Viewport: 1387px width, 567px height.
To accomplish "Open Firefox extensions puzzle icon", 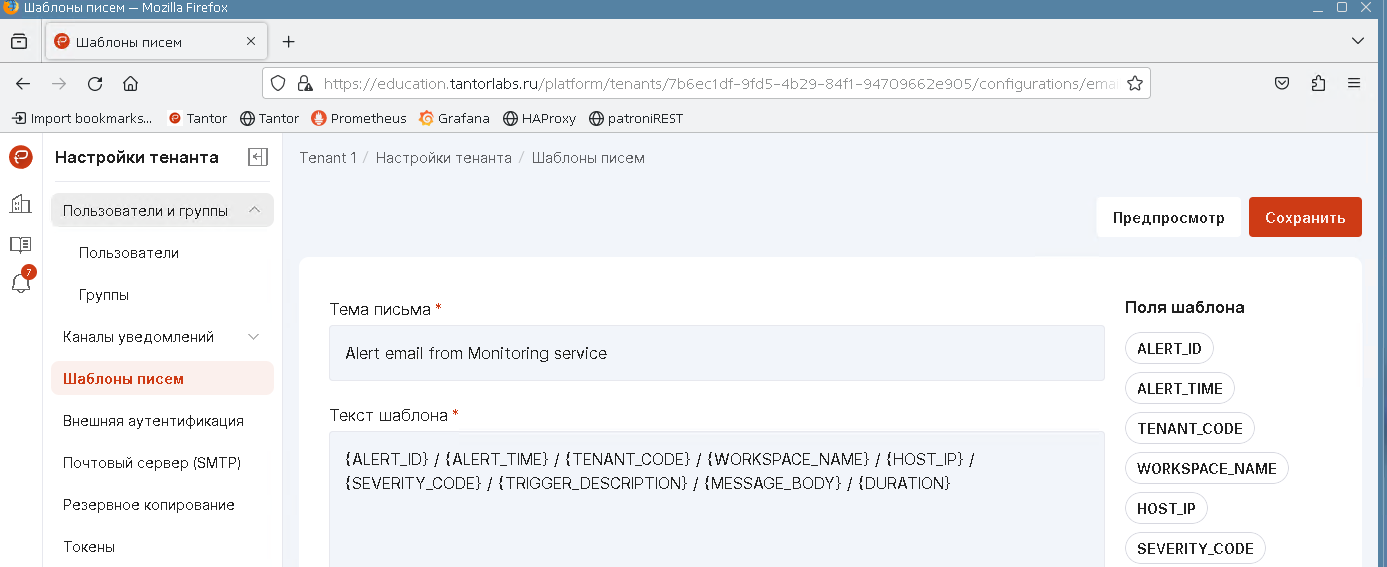I will pos(1318,83).
